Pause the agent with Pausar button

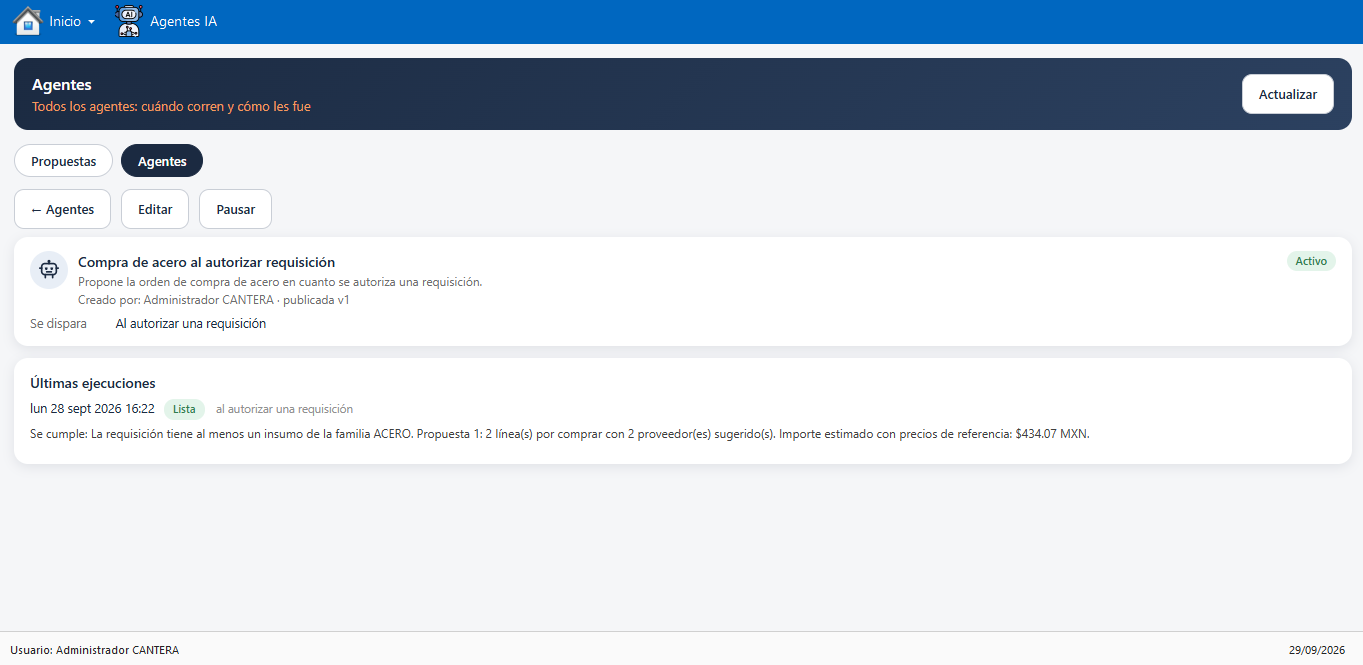click(235, 209)
